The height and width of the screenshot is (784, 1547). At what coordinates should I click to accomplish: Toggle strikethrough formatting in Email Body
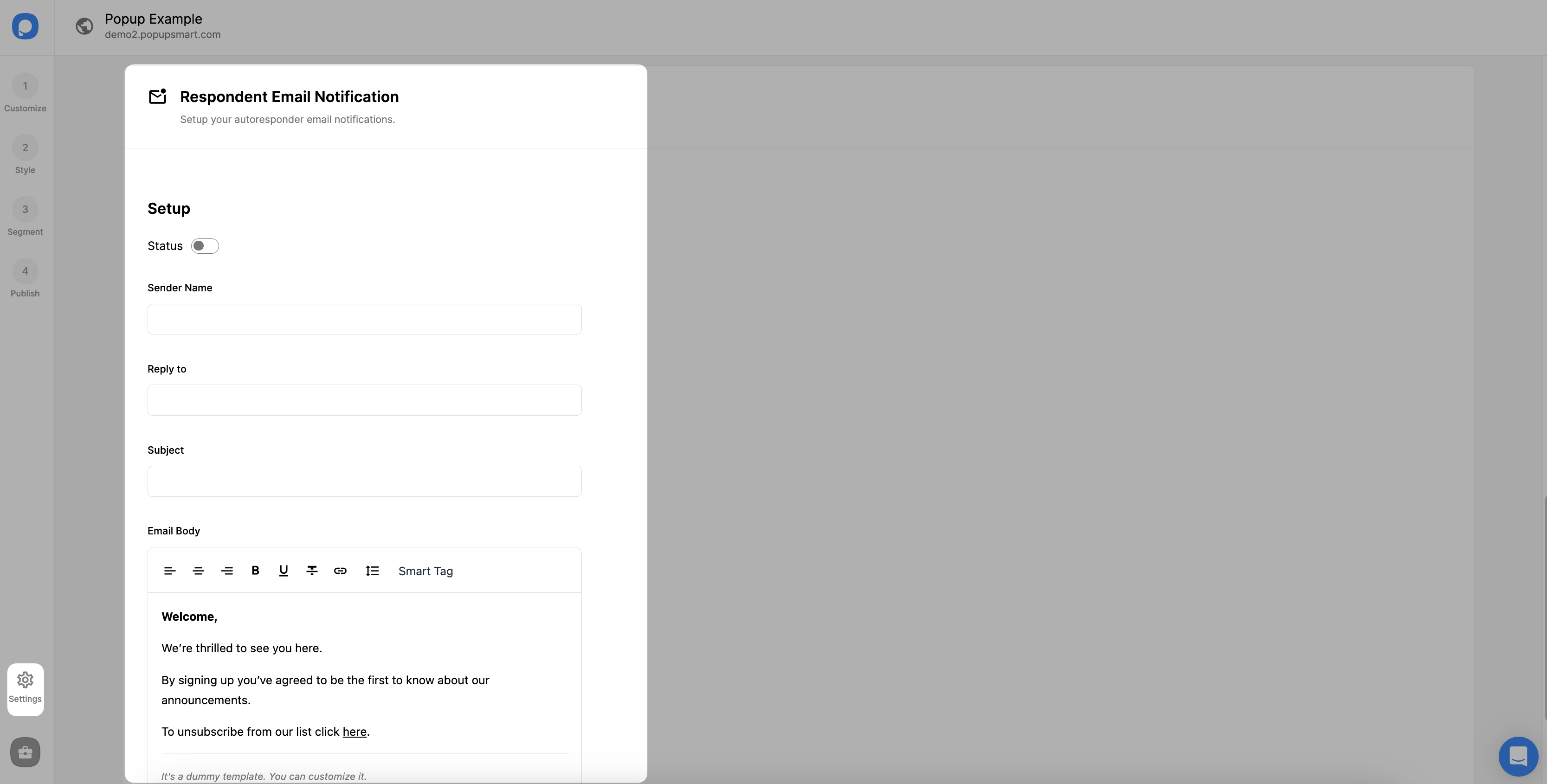pyautogui.click(x=312, y=570)
